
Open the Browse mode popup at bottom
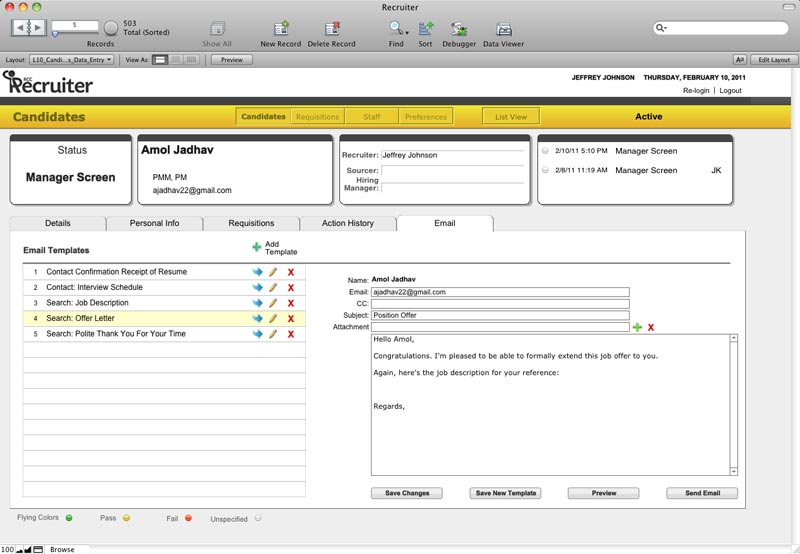pyautogui.click(x=62, y=549)
